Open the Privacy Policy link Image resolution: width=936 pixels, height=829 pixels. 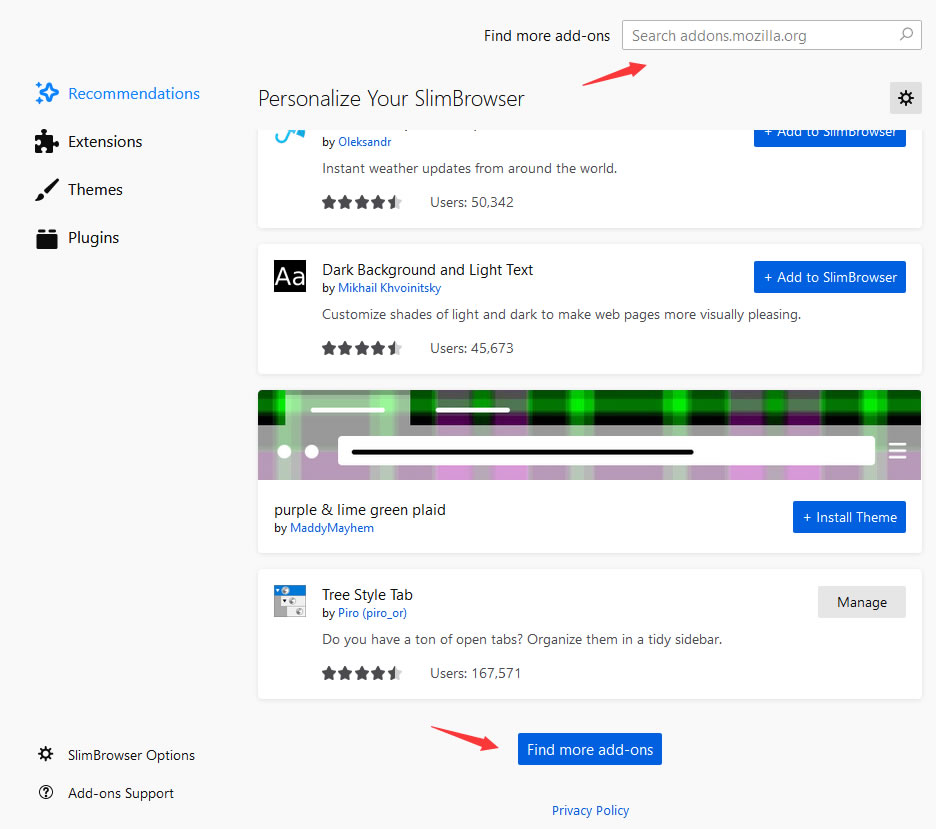tap(590, 810)
